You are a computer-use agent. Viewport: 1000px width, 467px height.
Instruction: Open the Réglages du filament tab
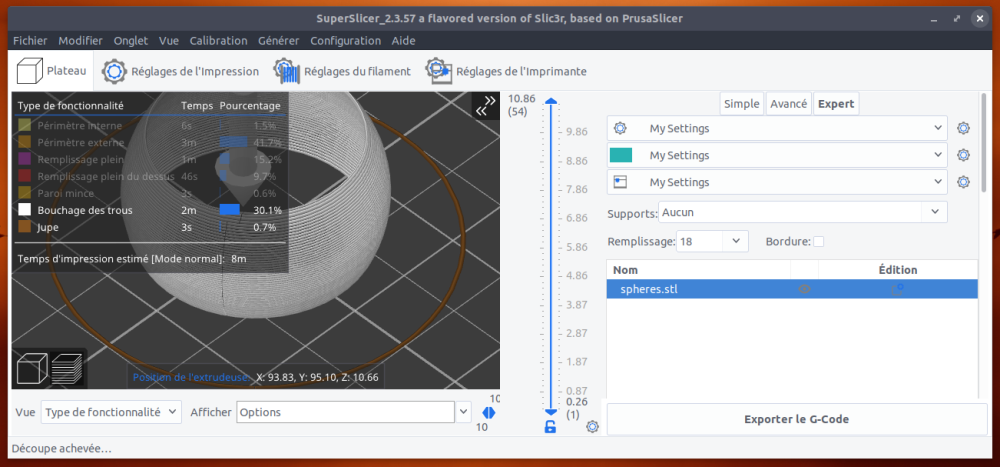(342, 71)
